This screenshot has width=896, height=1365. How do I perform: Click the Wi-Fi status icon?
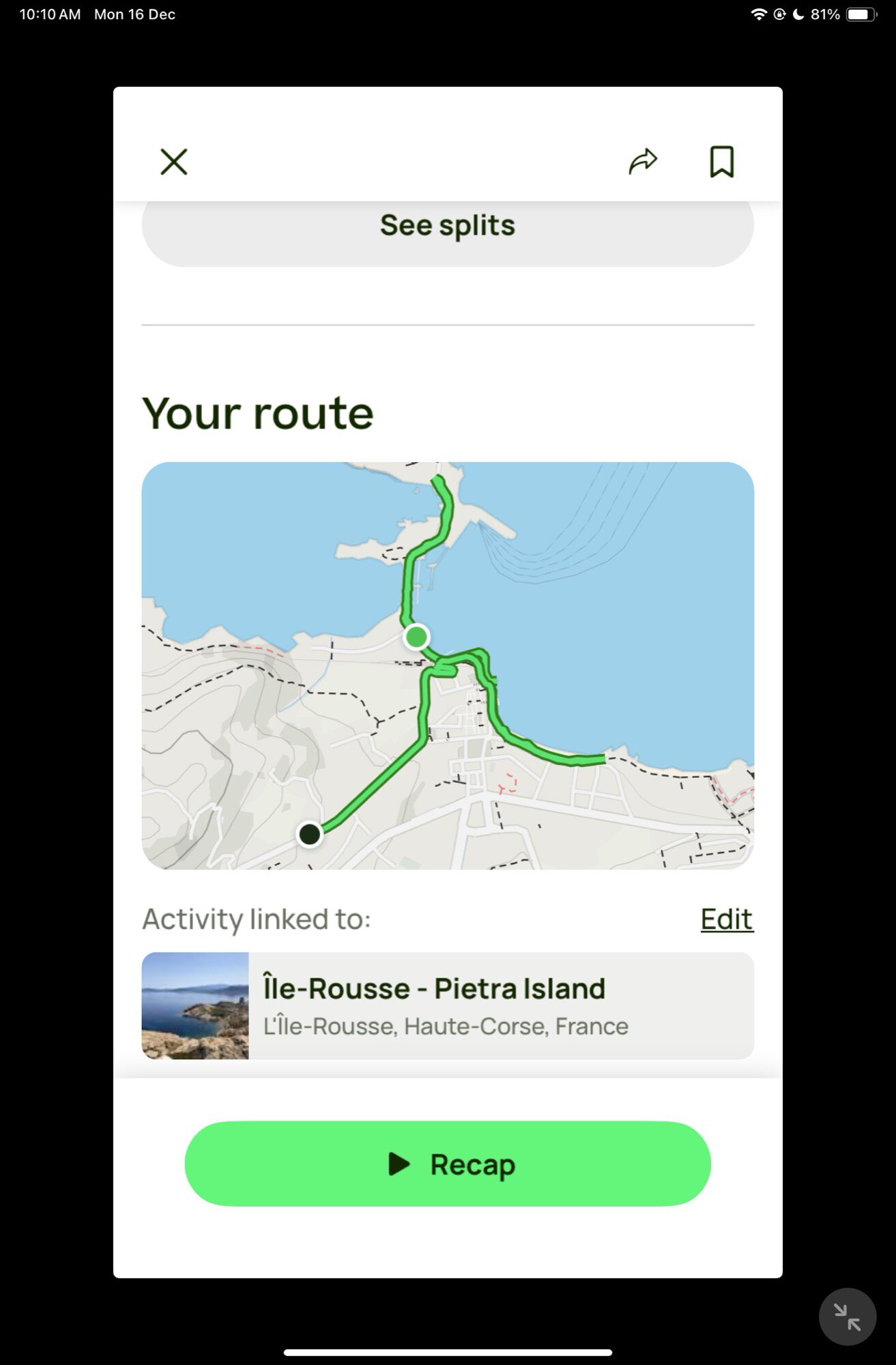[758, 14]
